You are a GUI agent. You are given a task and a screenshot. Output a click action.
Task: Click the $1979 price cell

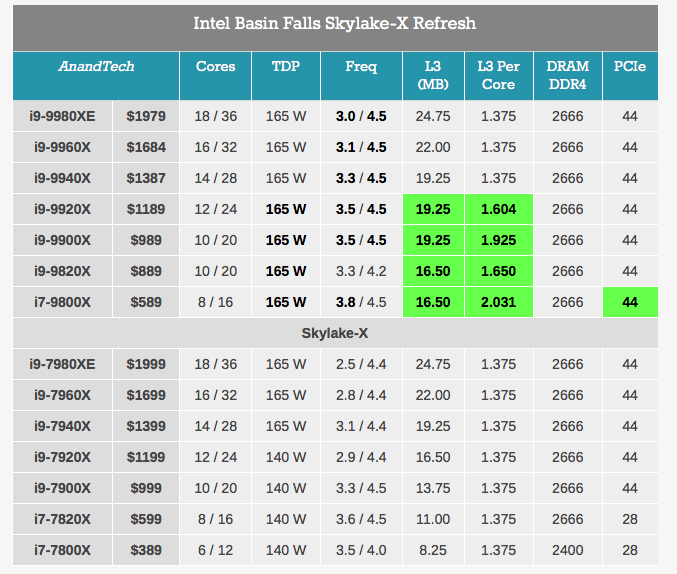coord(146,116)
